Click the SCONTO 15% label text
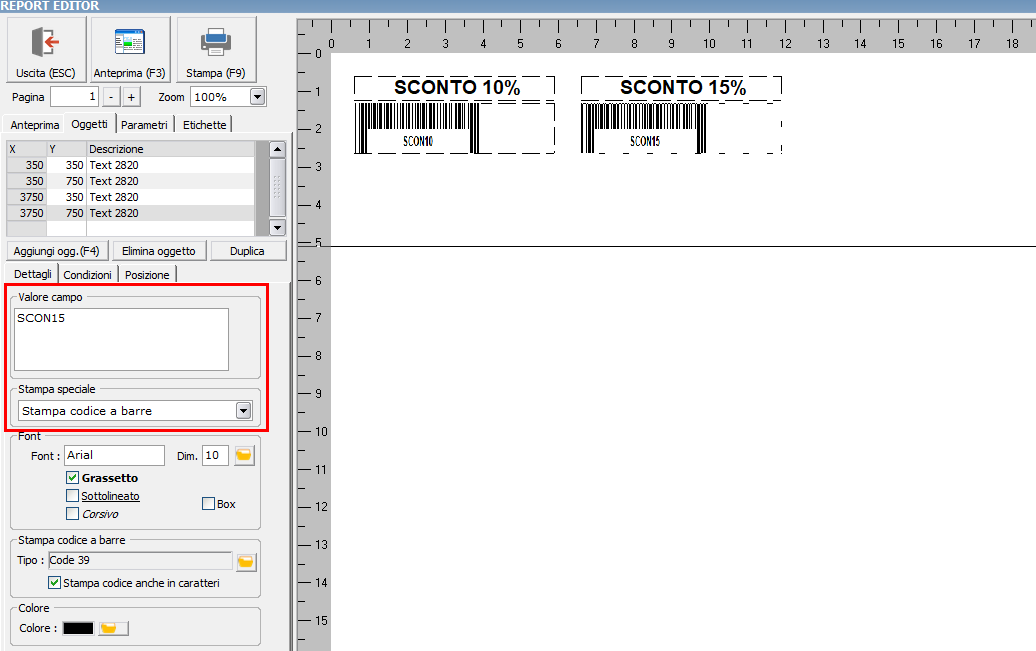 pyautogui.click(x=683, y=87)
